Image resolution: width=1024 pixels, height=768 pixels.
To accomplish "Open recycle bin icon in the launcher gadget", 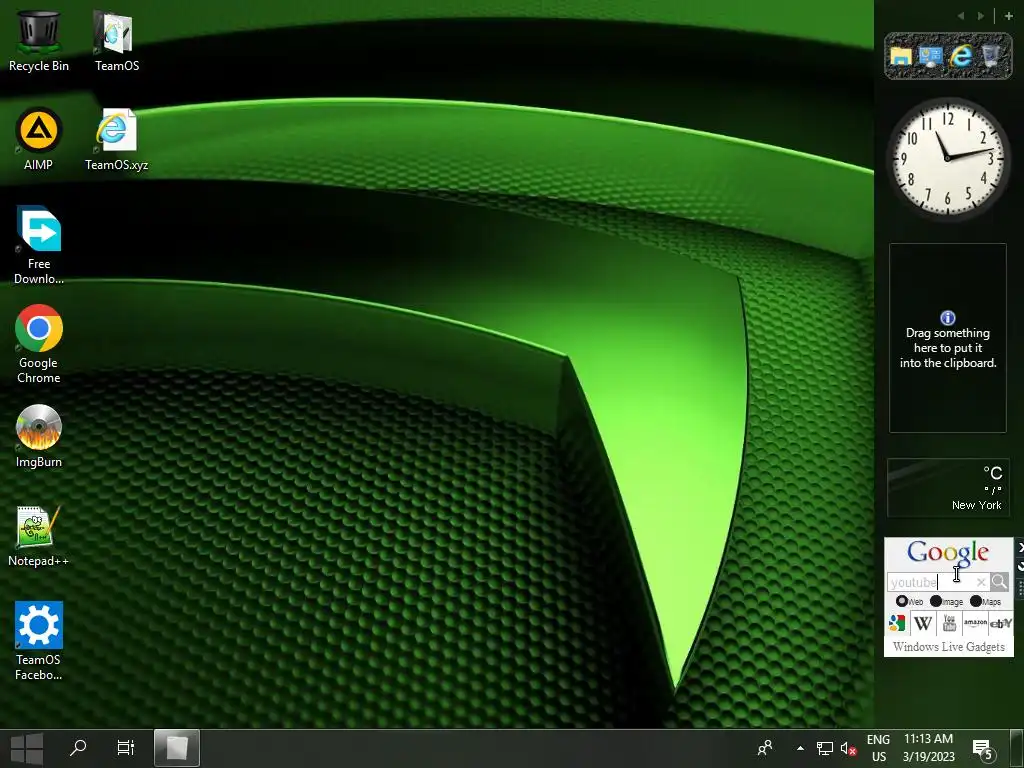I will 991,56.
